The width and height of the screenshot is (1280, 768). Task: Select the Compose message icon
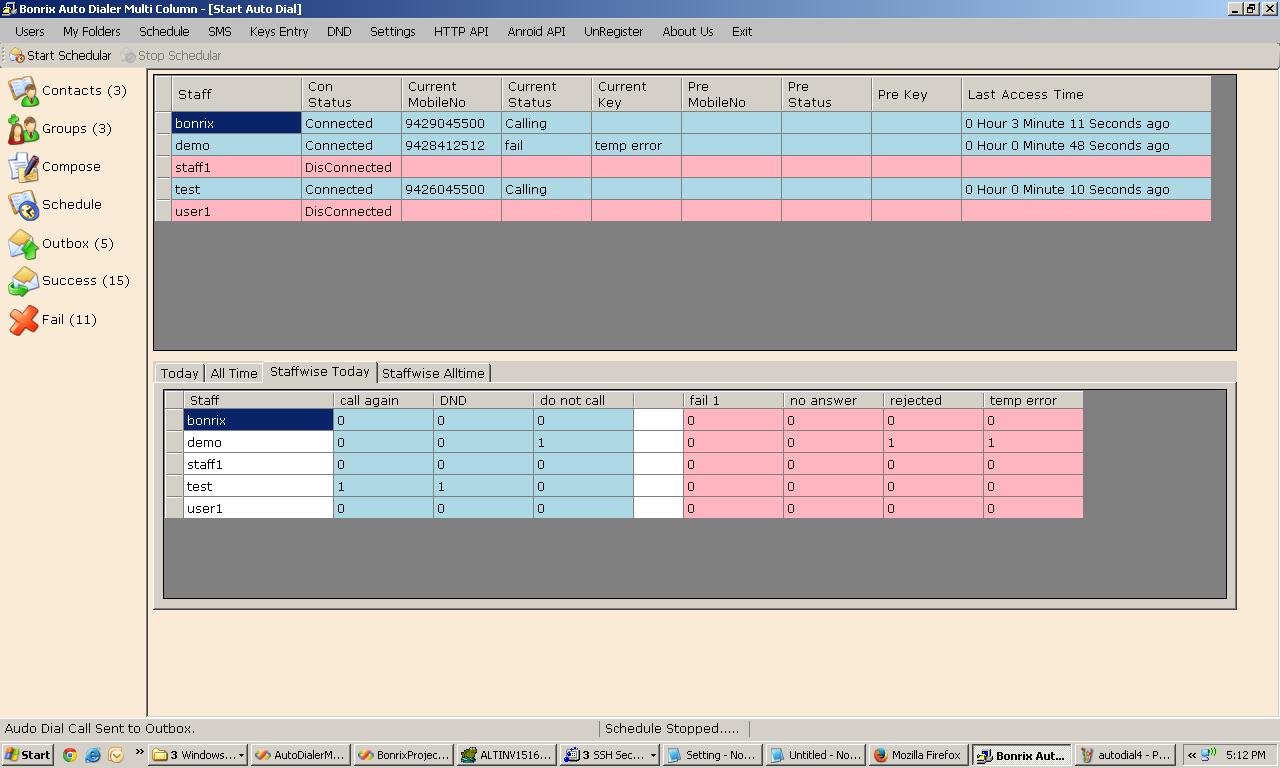24,167
